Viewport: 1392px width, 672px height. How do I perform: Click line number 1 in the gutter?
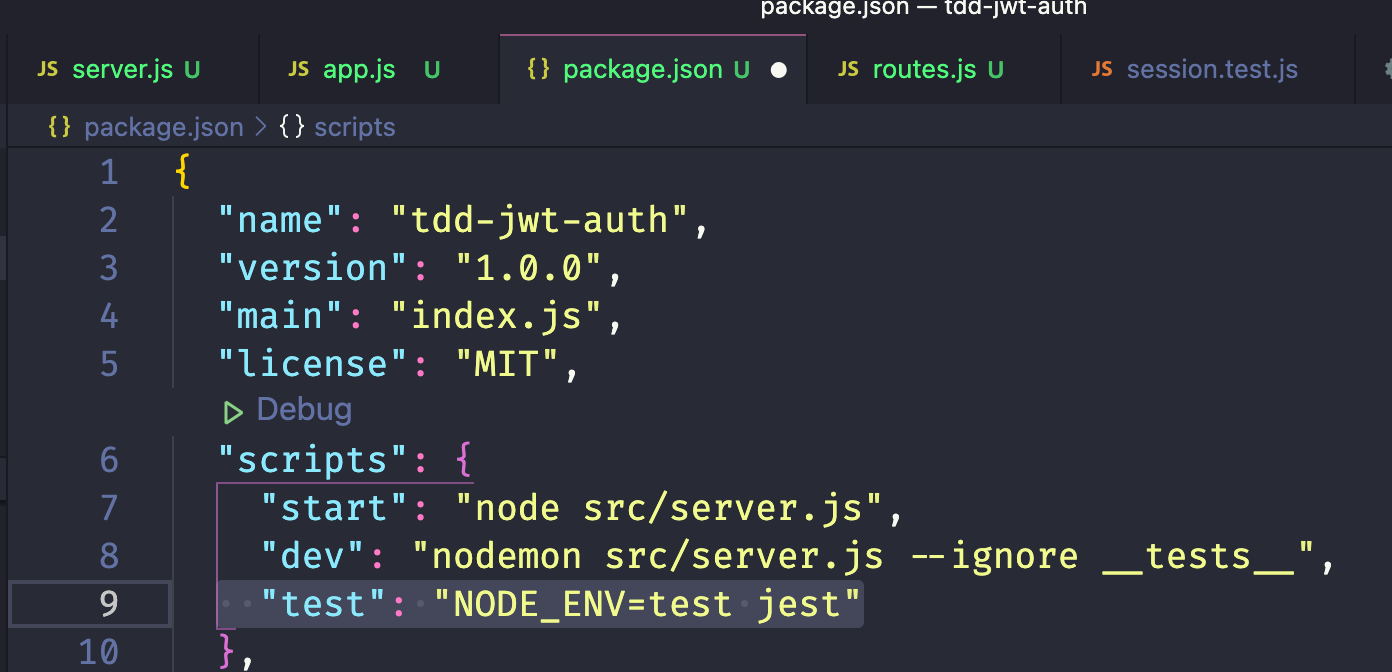pyautogui.click(x=109, y=172)
